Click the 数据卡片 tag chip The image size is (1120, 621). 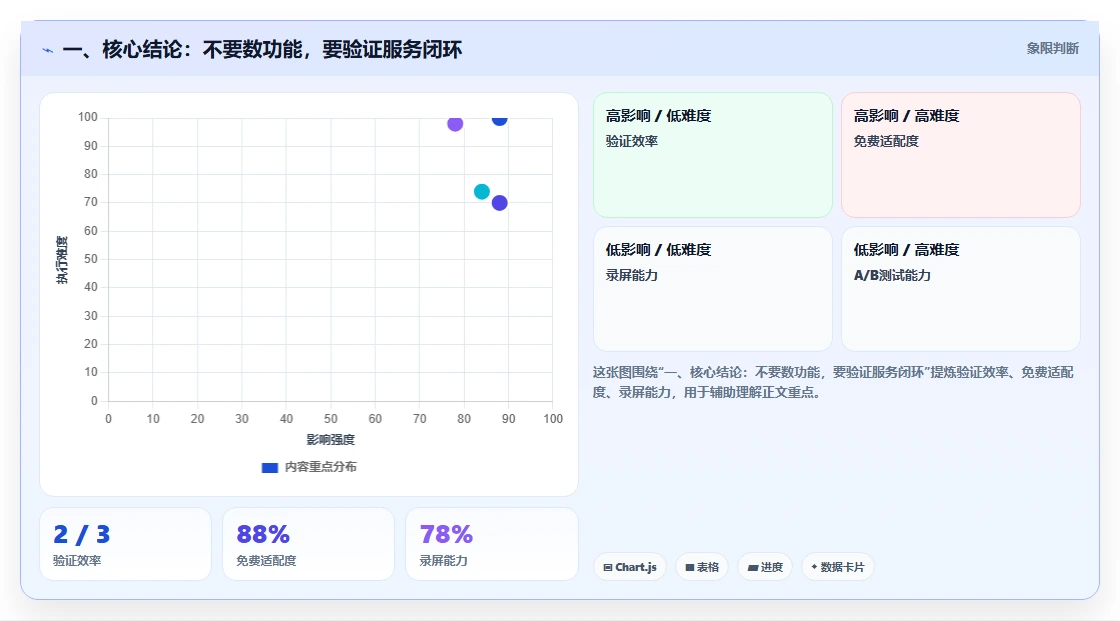(838, 567)
